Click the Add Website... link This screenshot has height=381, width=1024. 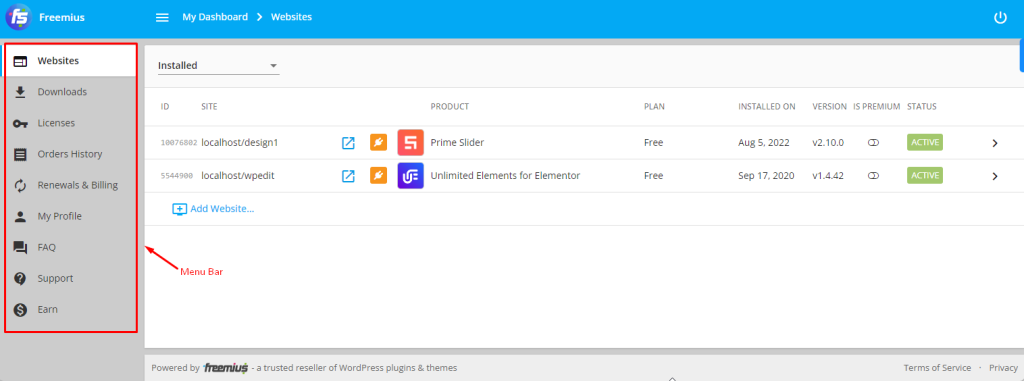[222, 209]
